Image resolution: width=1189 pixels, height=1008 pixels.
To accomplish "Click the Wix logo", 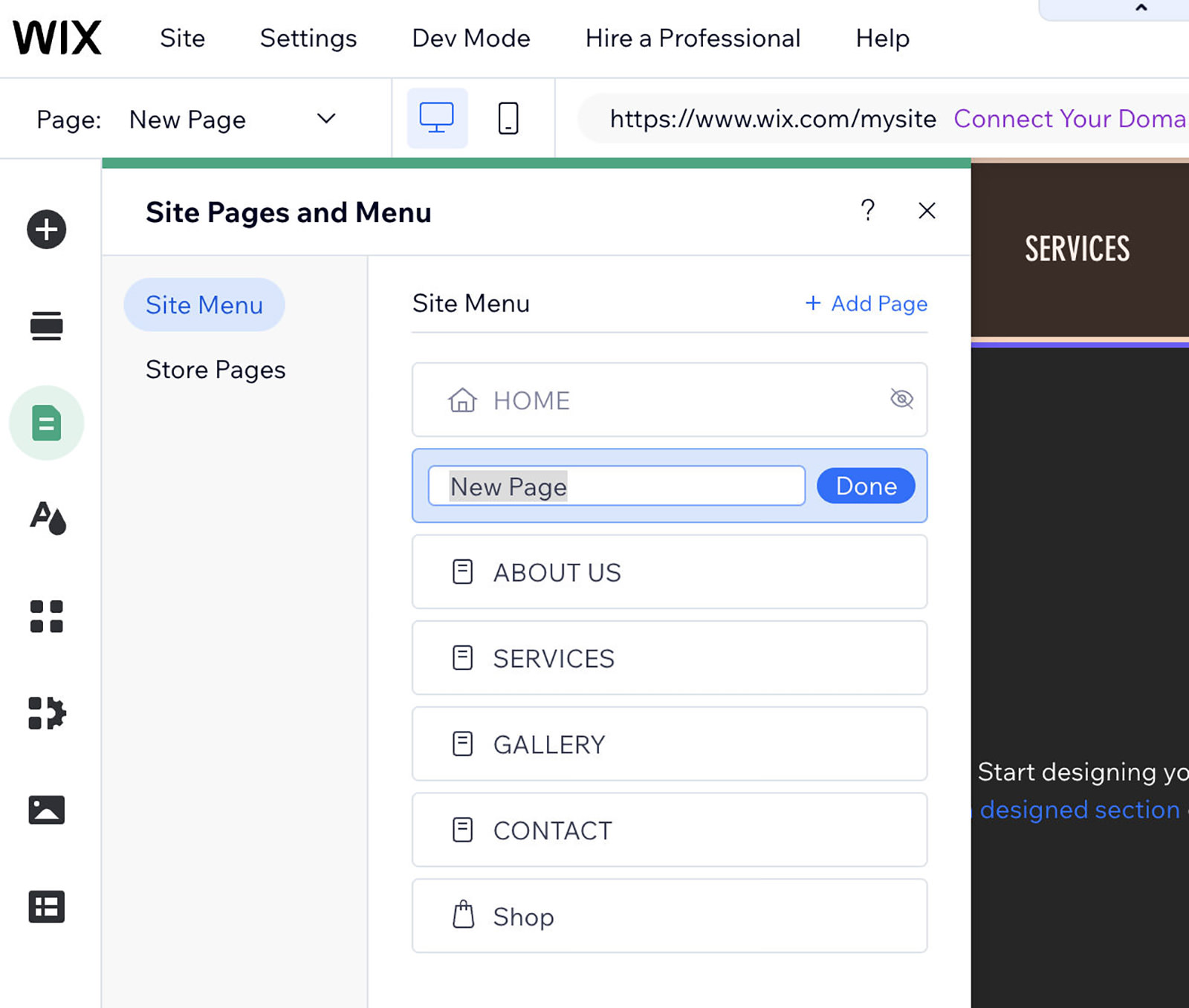I will point(57,38).
